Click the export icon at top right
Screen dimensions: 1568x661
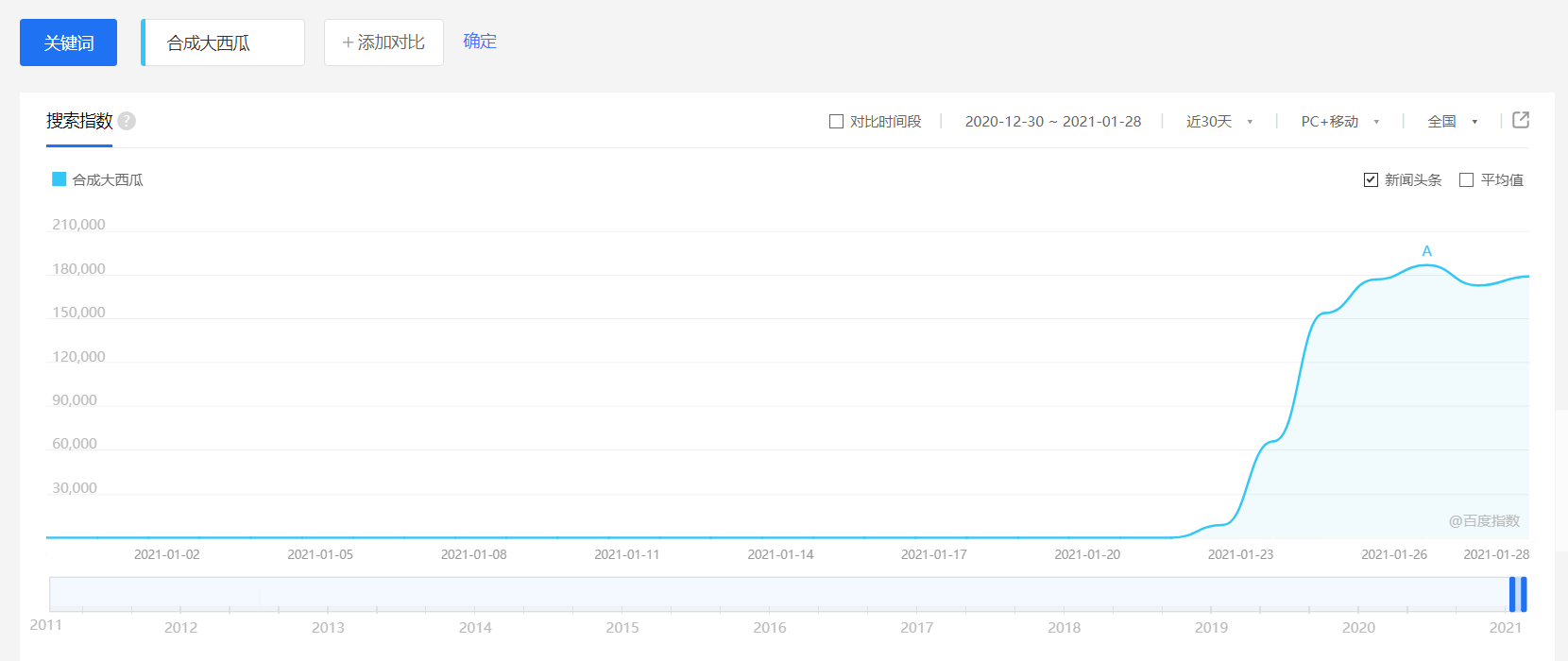[x=1521, y=120]
